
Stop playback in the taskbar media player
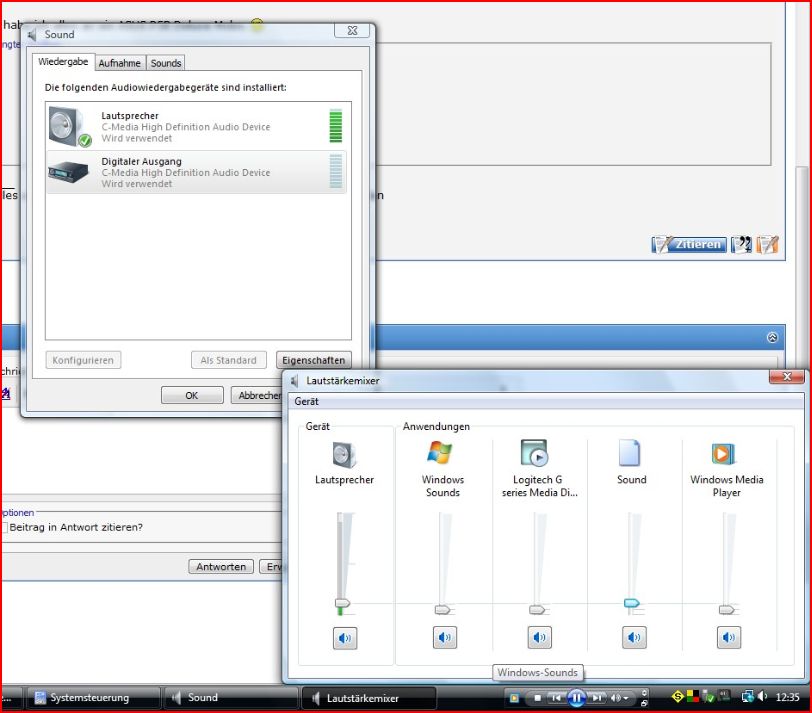(538, 699)
